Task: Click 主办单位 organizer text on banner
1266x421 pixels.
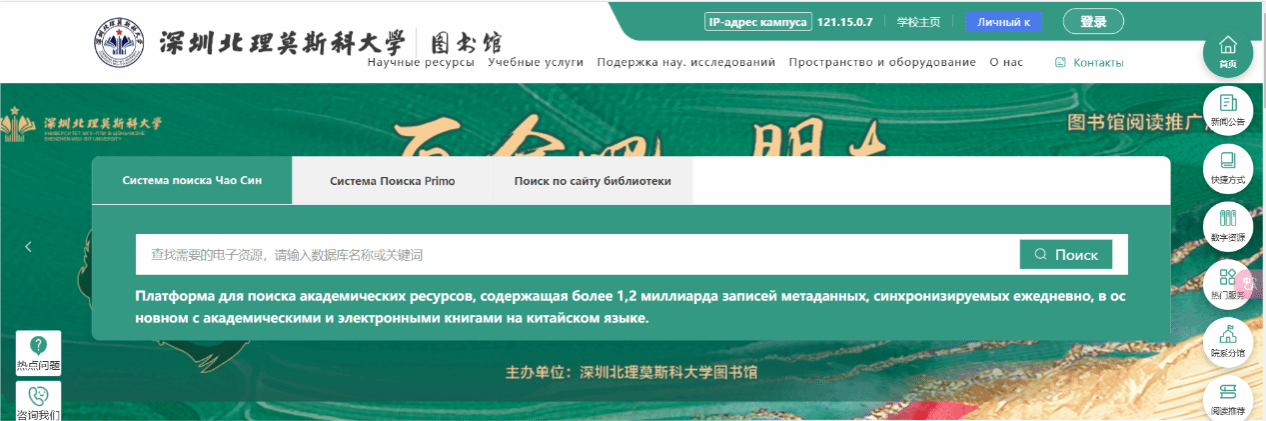Action: (632, 373)
